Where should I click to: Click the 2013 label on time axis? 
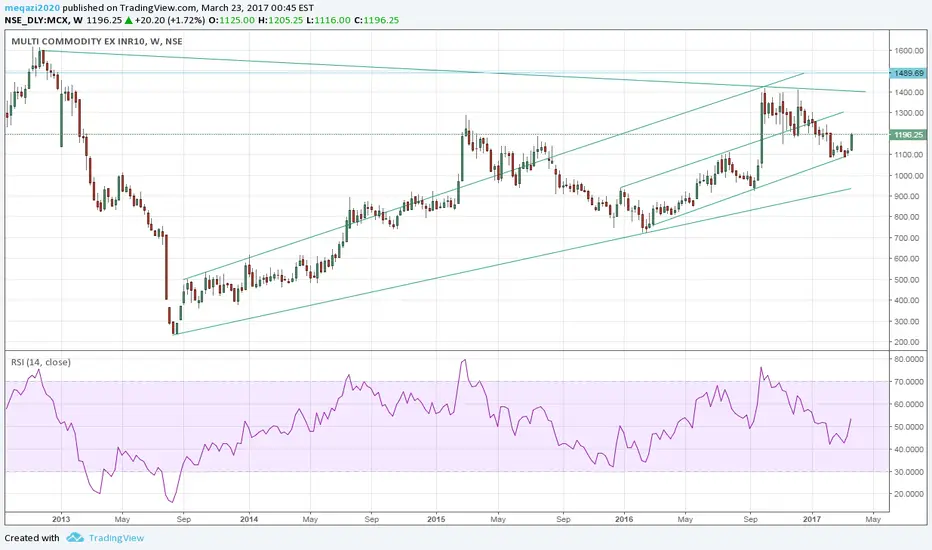[x=61, y=519]
